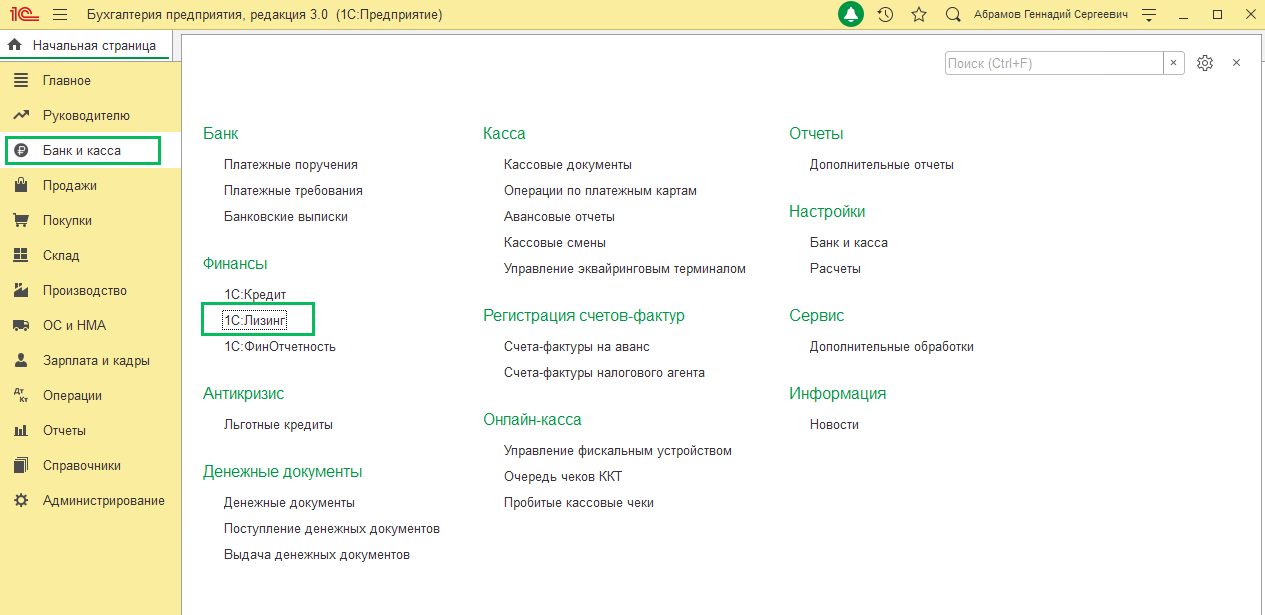Open notifications bell icon
1265x615 pixels.
coord(851,15)
